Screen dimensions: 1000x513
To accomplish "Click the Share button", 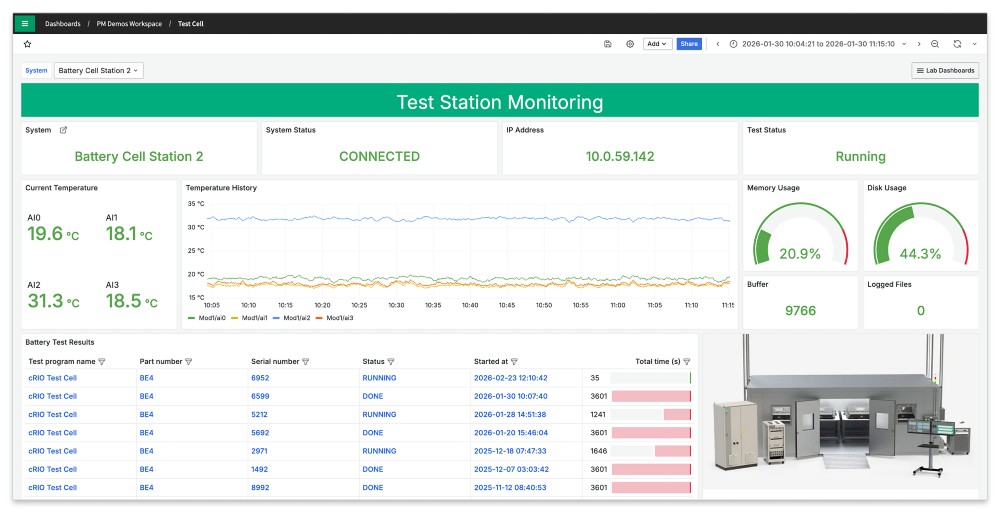I will click(689, 44).
